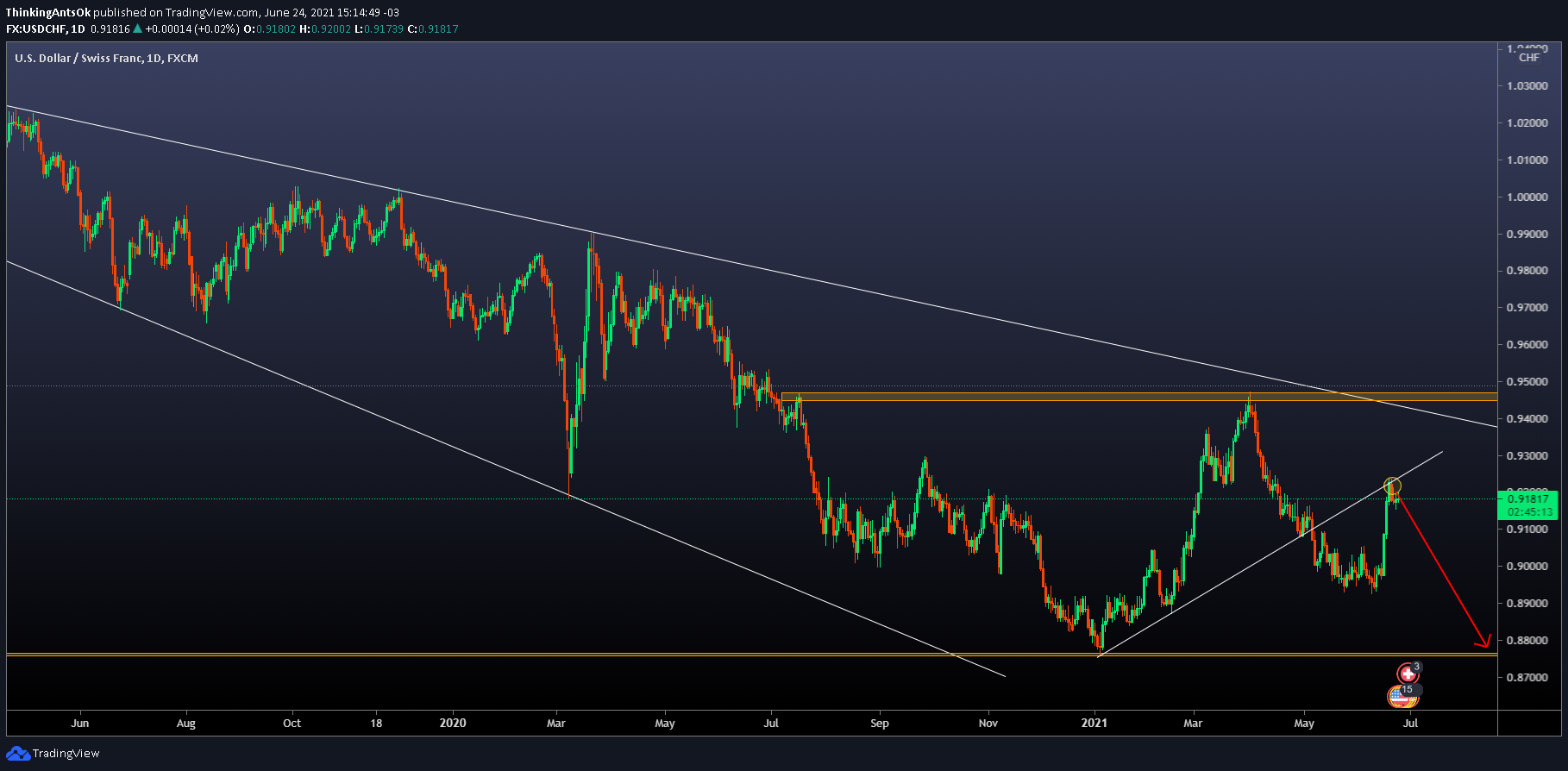This screenshot has height=771, width=1568.
Task: Click the 1.01000 price axis label
Action: pos(1527,160)
